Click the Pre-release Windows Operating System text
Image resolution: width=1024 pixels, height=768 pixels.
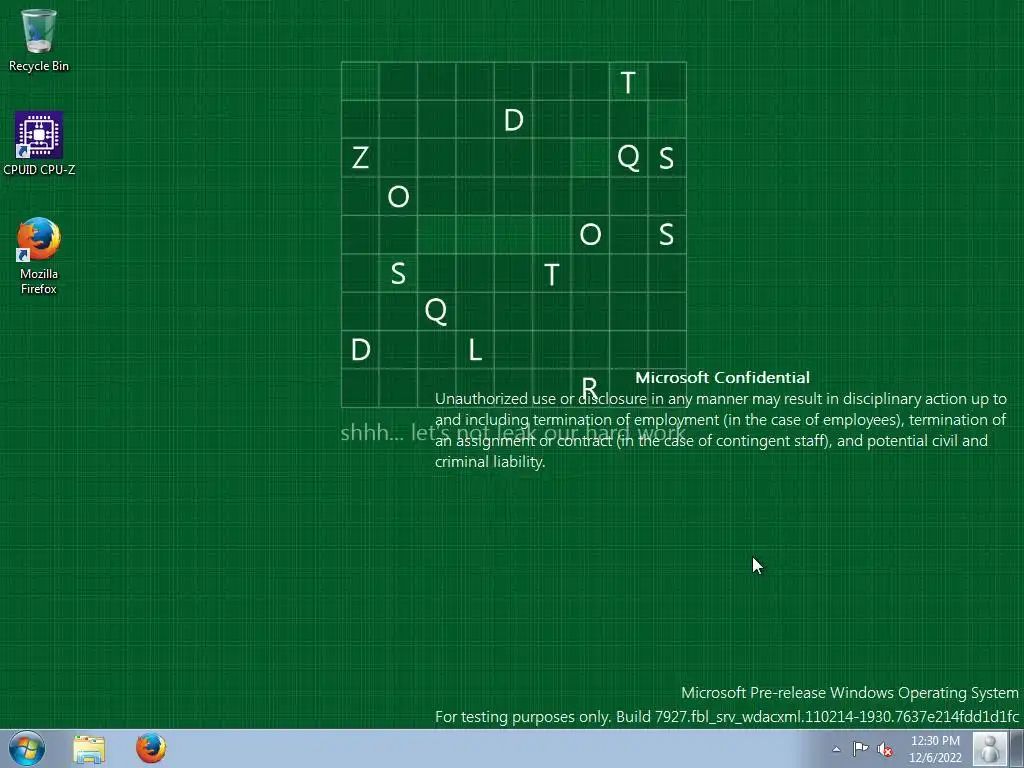pyautogui.click(x=850, y=692)
